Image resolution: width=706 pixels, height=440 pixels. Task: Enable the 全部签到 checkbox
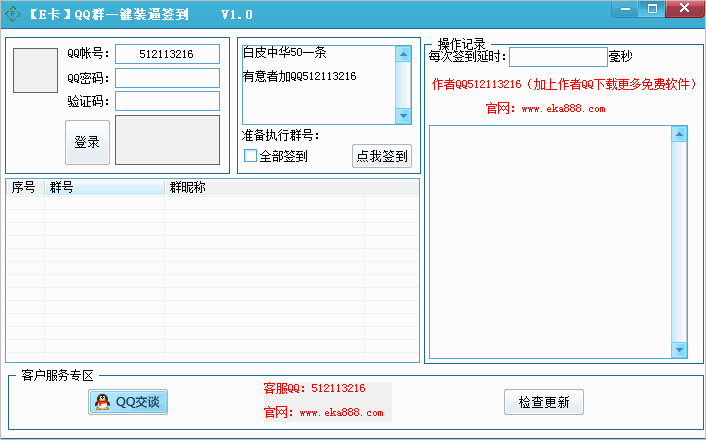pos(250,156)
